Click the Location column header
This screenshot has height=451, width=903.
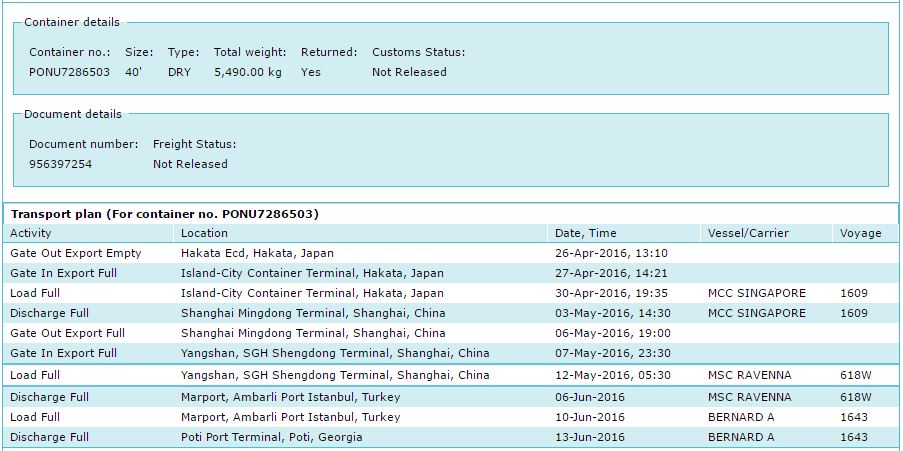(x=204, y=233)
